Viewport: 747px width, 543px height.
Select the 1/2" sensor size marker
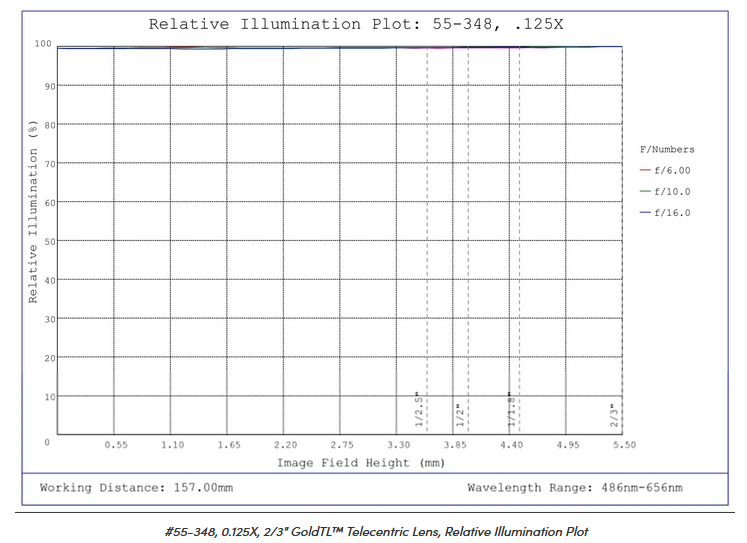pyautogui.click(x=460, y=414)
